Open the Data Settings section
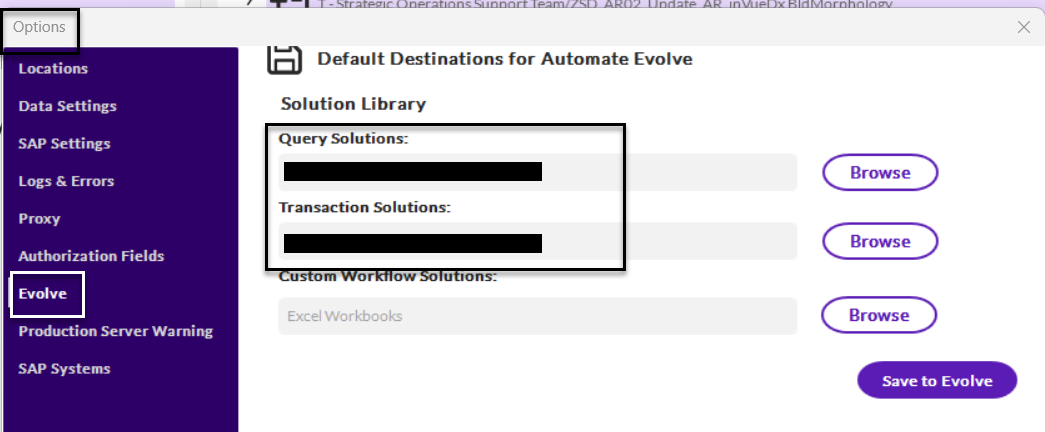Screen dimensions: 1045x432 67,106
